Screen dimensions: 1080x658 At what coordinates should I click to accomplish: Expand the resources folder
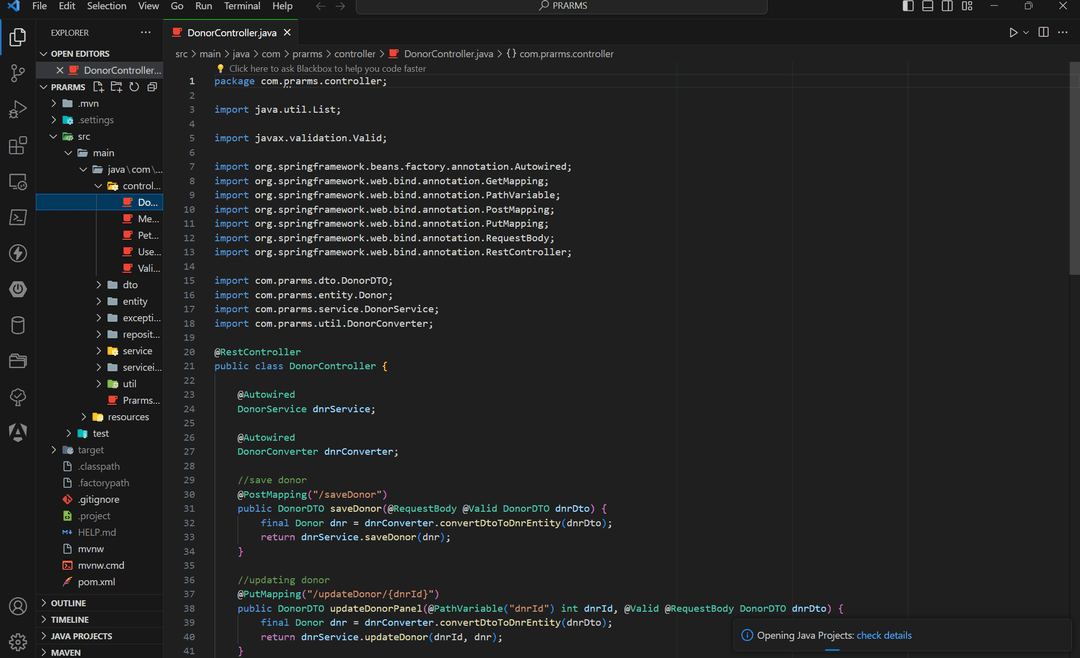point(127,417)
